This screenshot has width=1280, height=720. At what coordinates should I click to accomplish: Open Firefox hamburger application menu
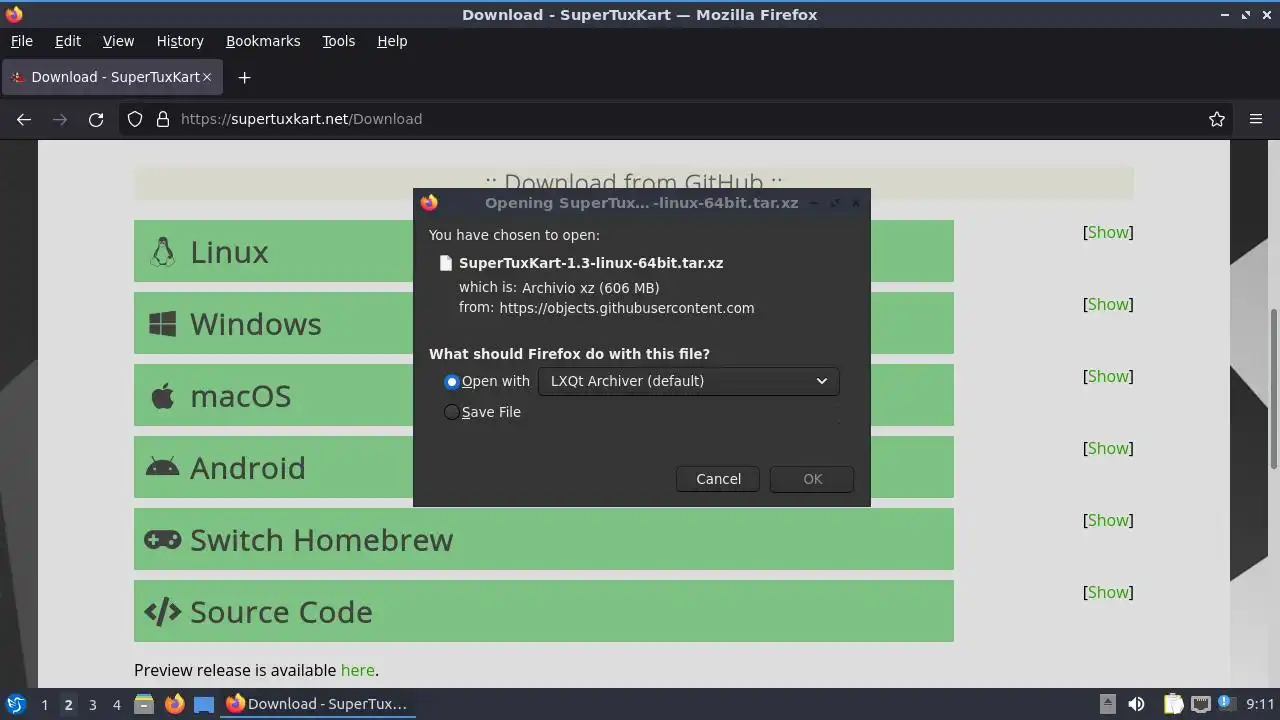(1256, 119)
